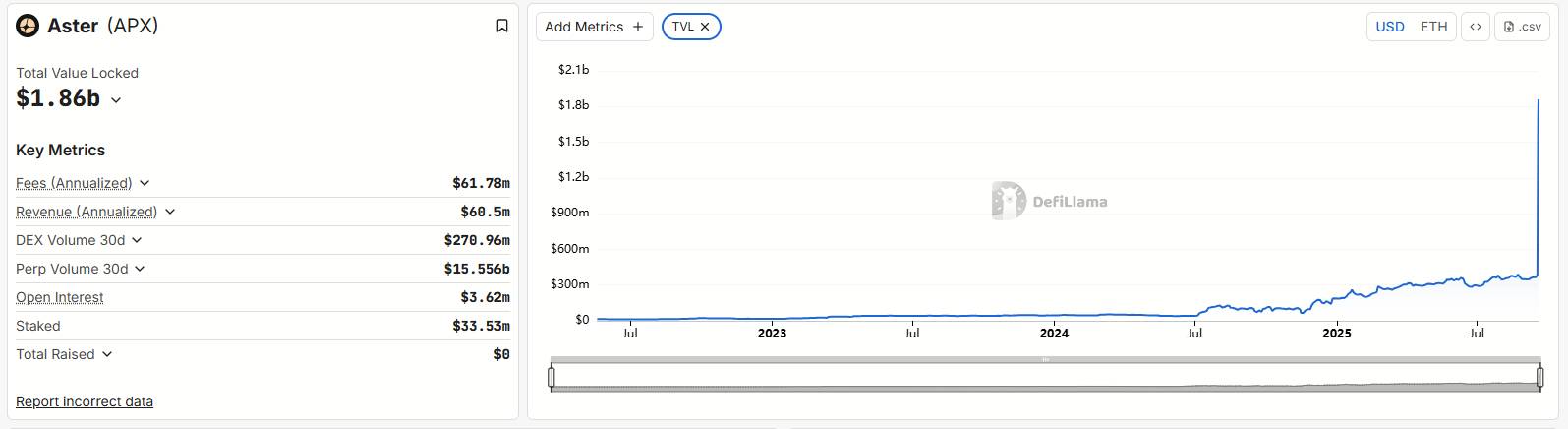The image size is (1568, 429).
Task: Switch chart denomination to ETH
Action: click(x=1433, y=27)
